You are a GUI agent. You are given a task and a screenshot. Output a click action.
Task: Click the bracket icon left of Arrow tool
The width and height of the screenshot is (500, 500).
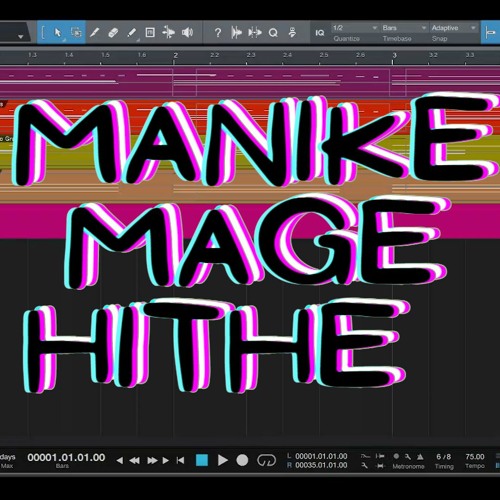43,32
